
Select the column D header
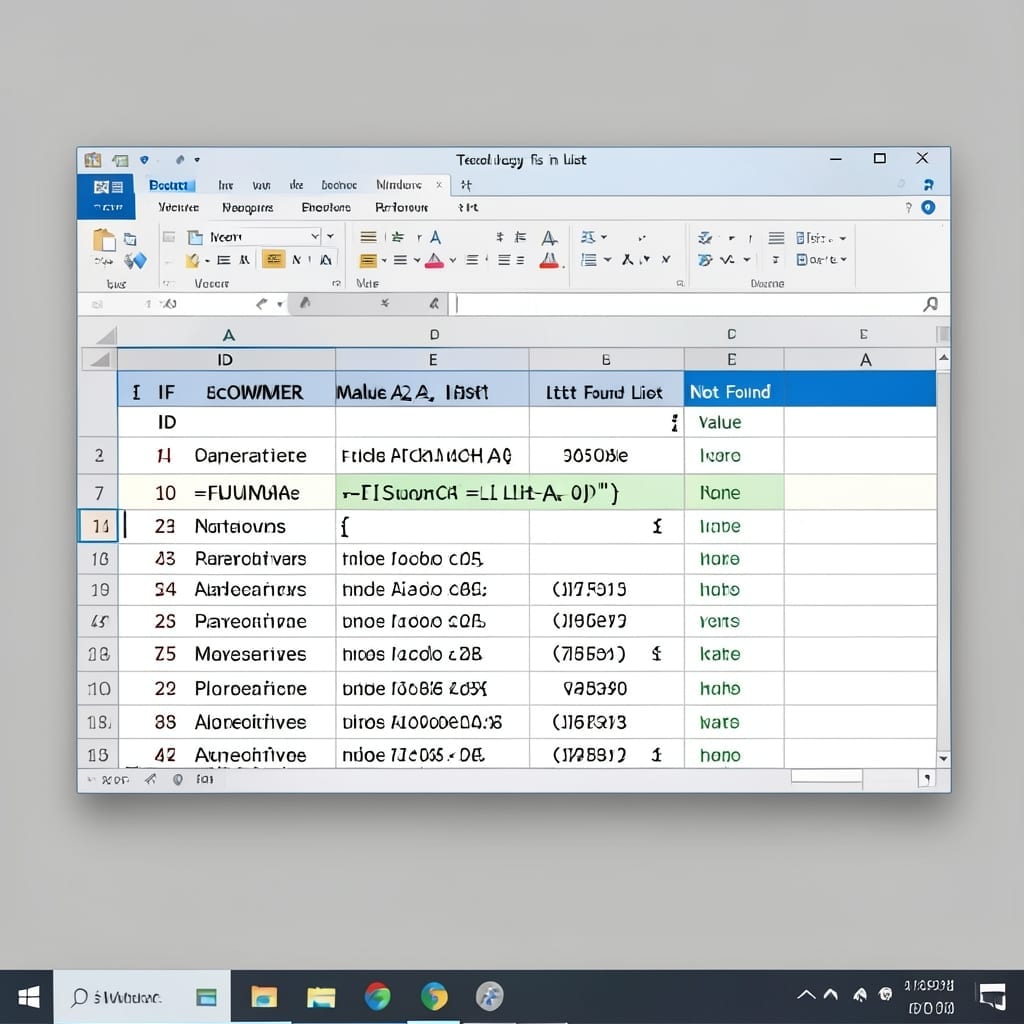coord(434,335)
